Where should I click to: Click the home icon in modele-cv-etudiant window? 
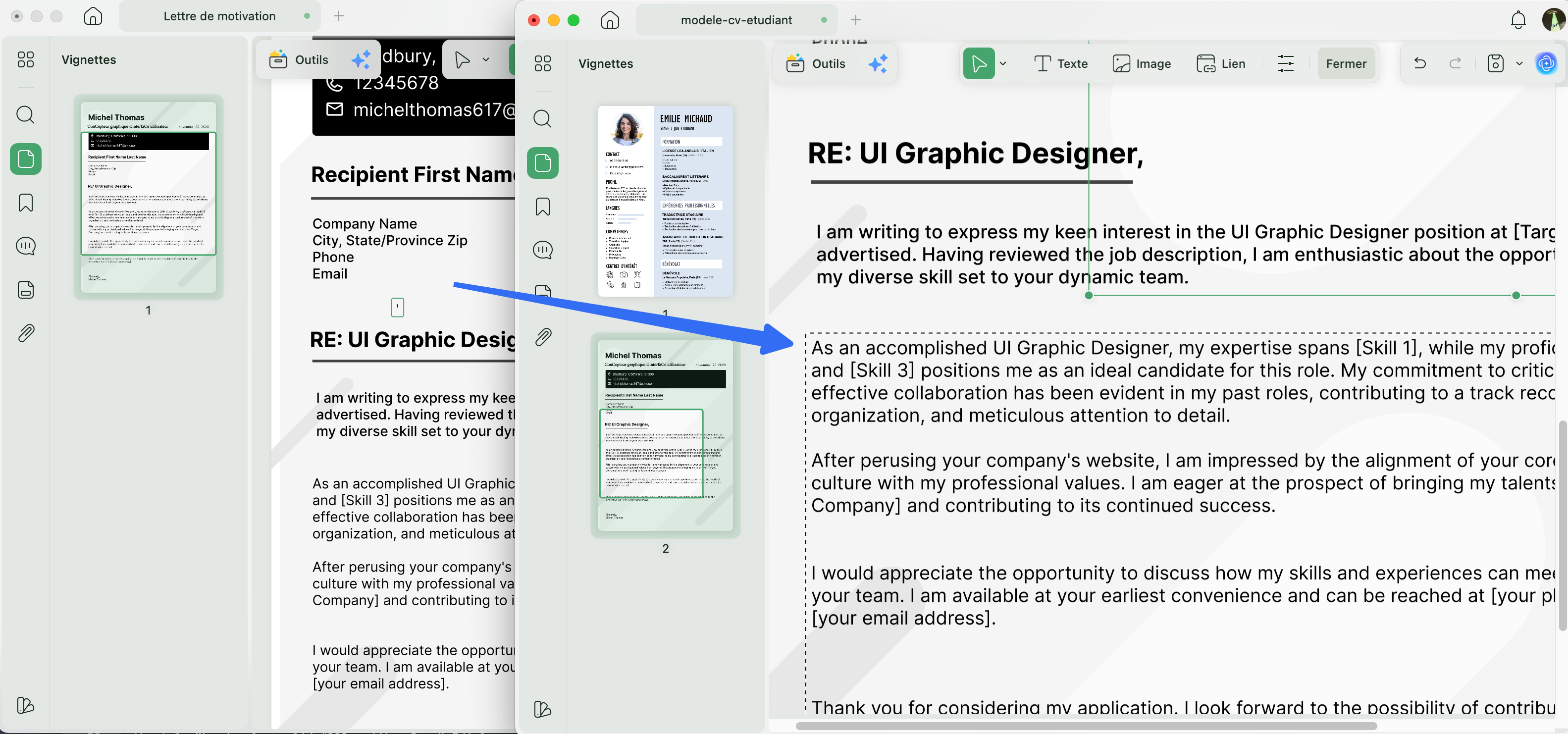609,20
